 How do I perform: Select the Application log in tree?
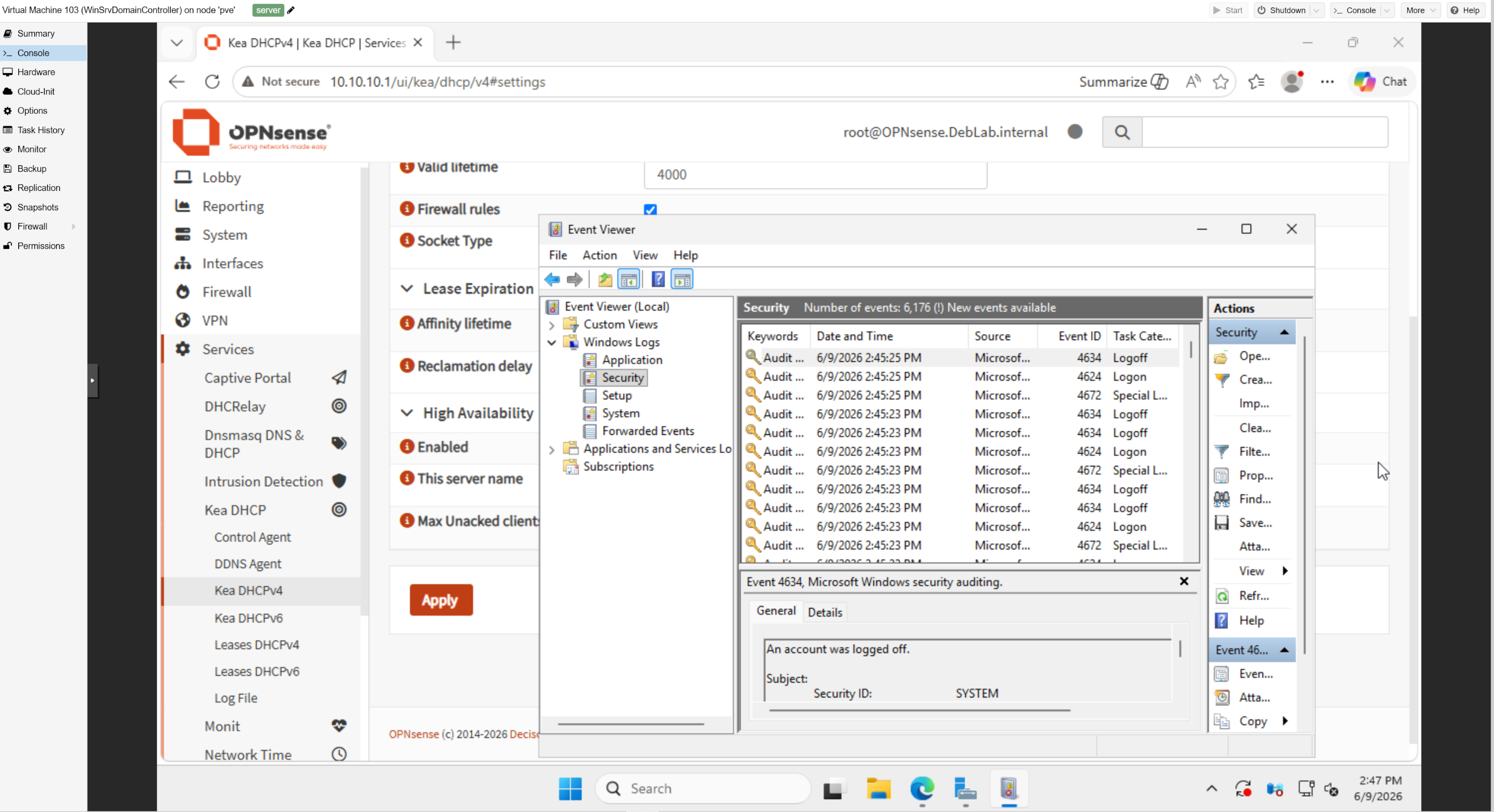click(631, 360)
